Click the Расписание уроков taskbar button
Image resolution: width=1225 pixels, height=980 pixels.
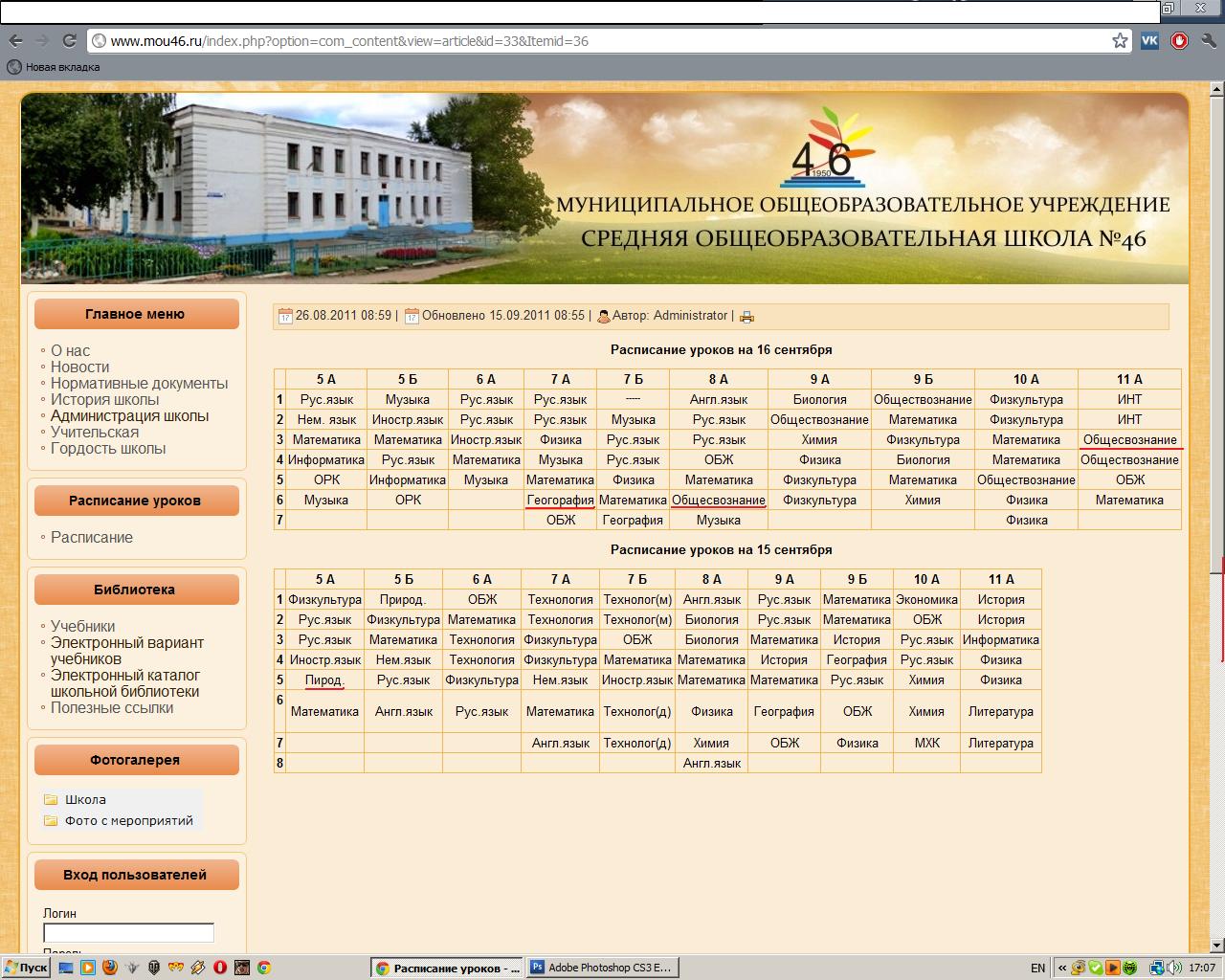(448, 968)
